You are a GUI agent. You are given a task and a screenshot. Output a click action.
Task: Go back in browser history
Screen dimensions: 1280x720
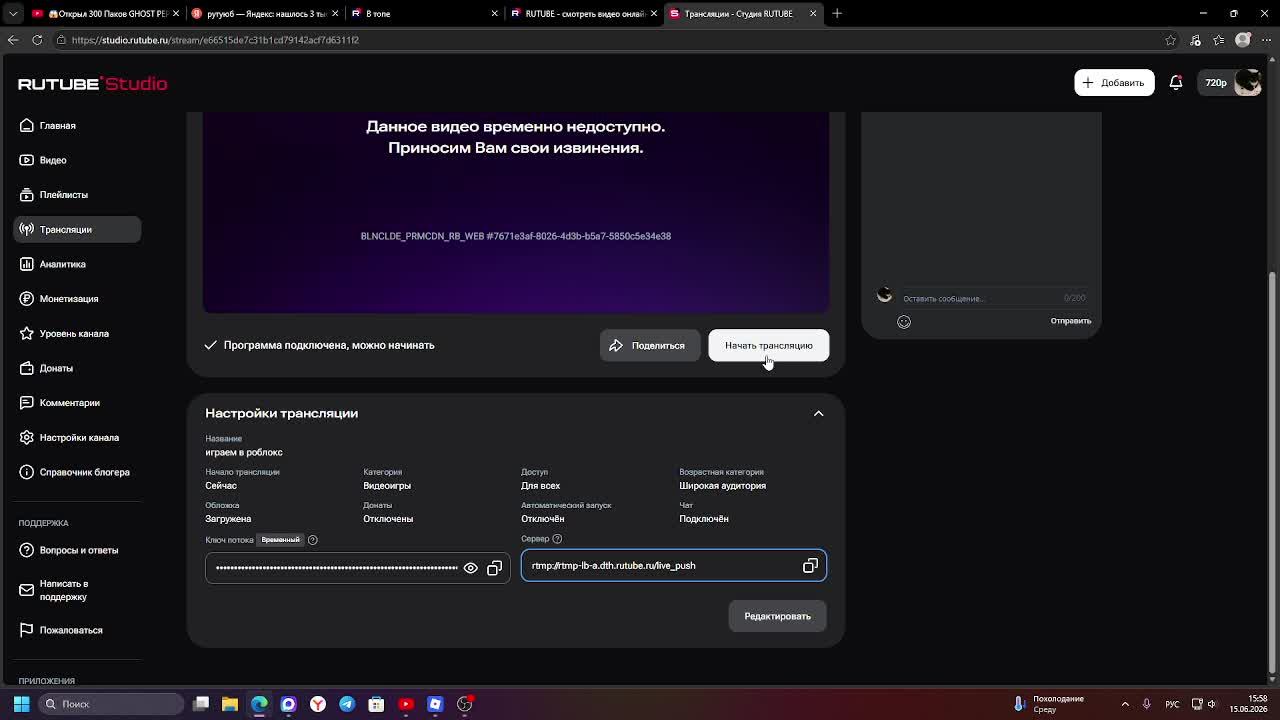(13, 40)
